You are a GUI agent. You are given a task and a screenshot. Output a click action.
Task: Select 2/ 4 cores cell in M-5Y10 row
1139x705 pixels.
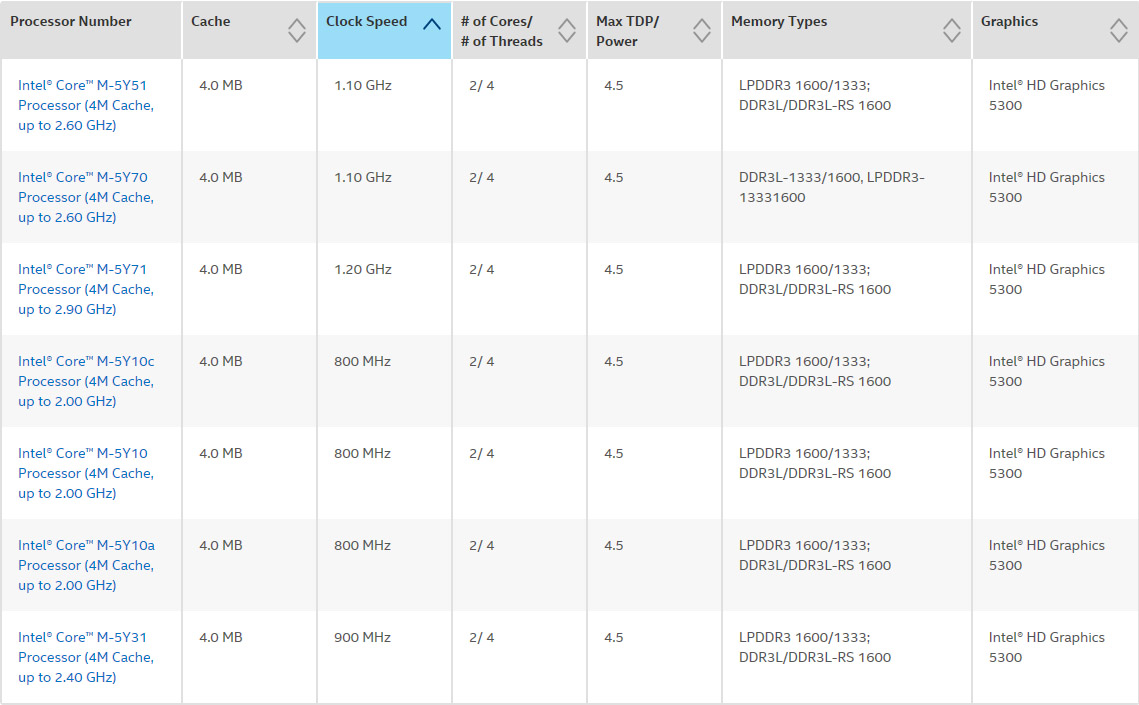click(x=482, y=454)
